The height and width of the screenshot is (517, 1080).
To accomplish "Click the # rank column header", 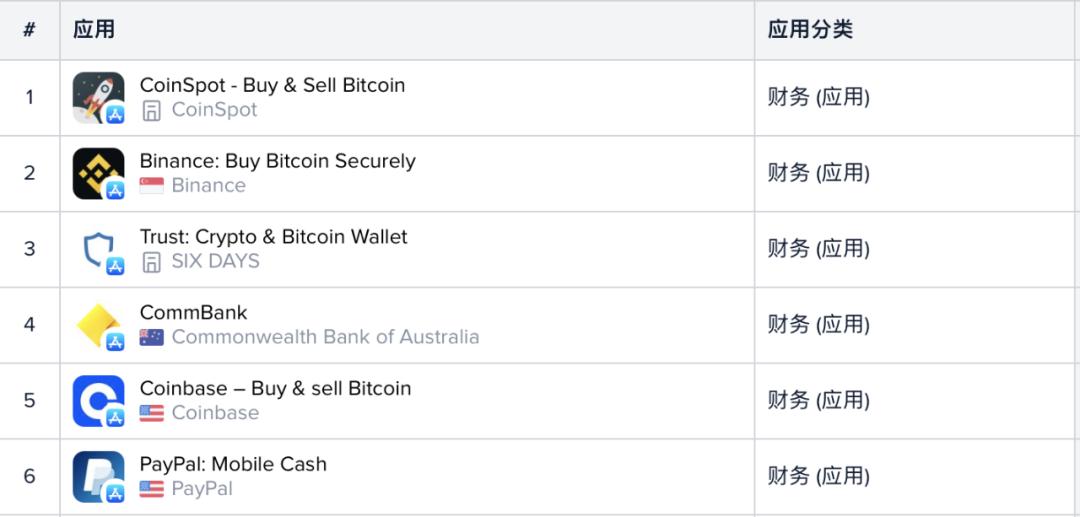I will (x=29, y=30).
